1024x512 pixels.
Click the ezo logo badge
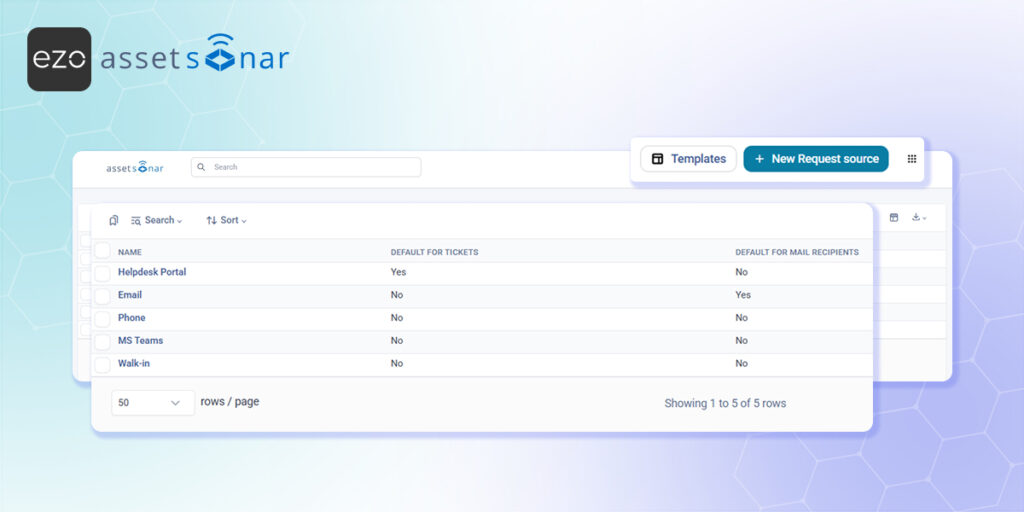(x=59, y=59)
